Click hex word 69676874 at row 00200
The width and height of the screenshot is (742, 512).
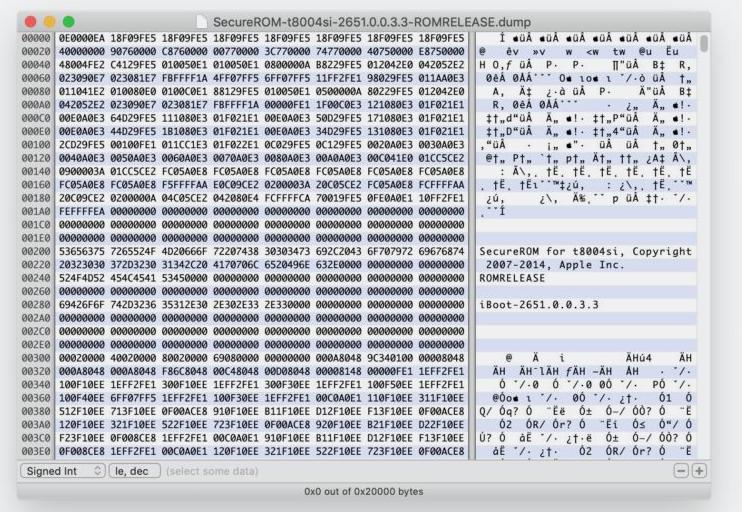point(442,251)
